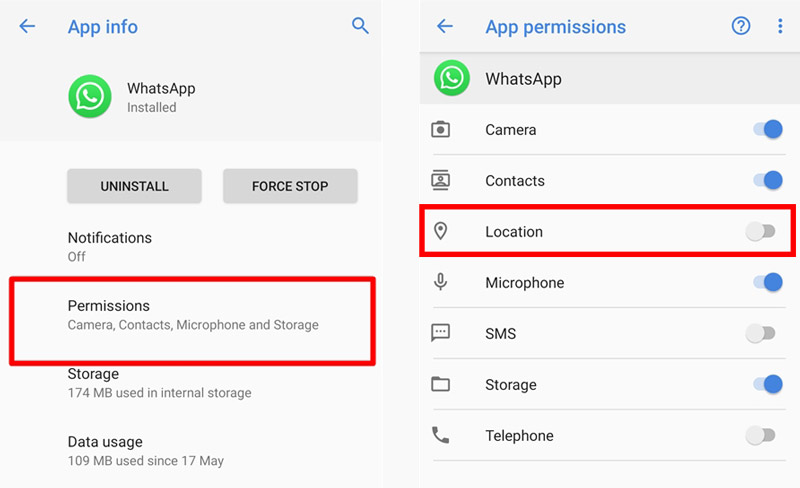Tap the UNINSTALL button
The height and width of the screenshot is (488, 800).
[134, 186]
